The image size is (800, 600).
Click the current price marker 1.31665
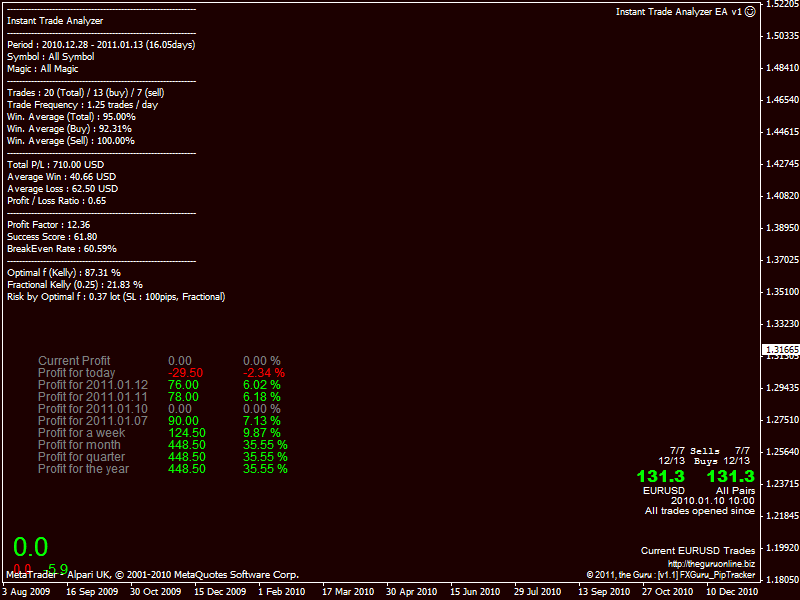[x=780, y=350]
